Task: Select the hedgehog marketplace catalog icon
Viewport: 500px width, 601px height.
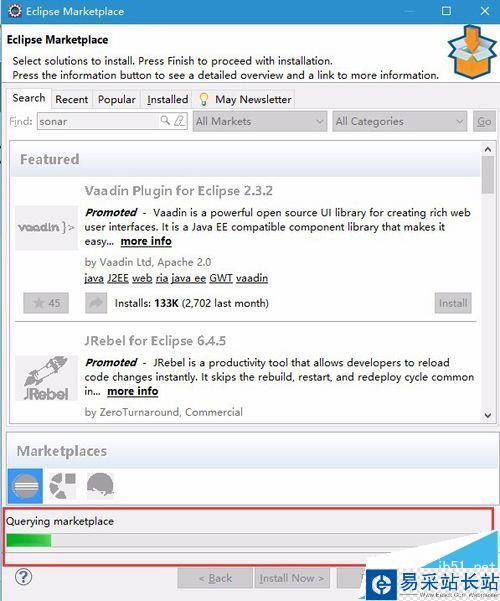Action: click(x=100, y=485)
